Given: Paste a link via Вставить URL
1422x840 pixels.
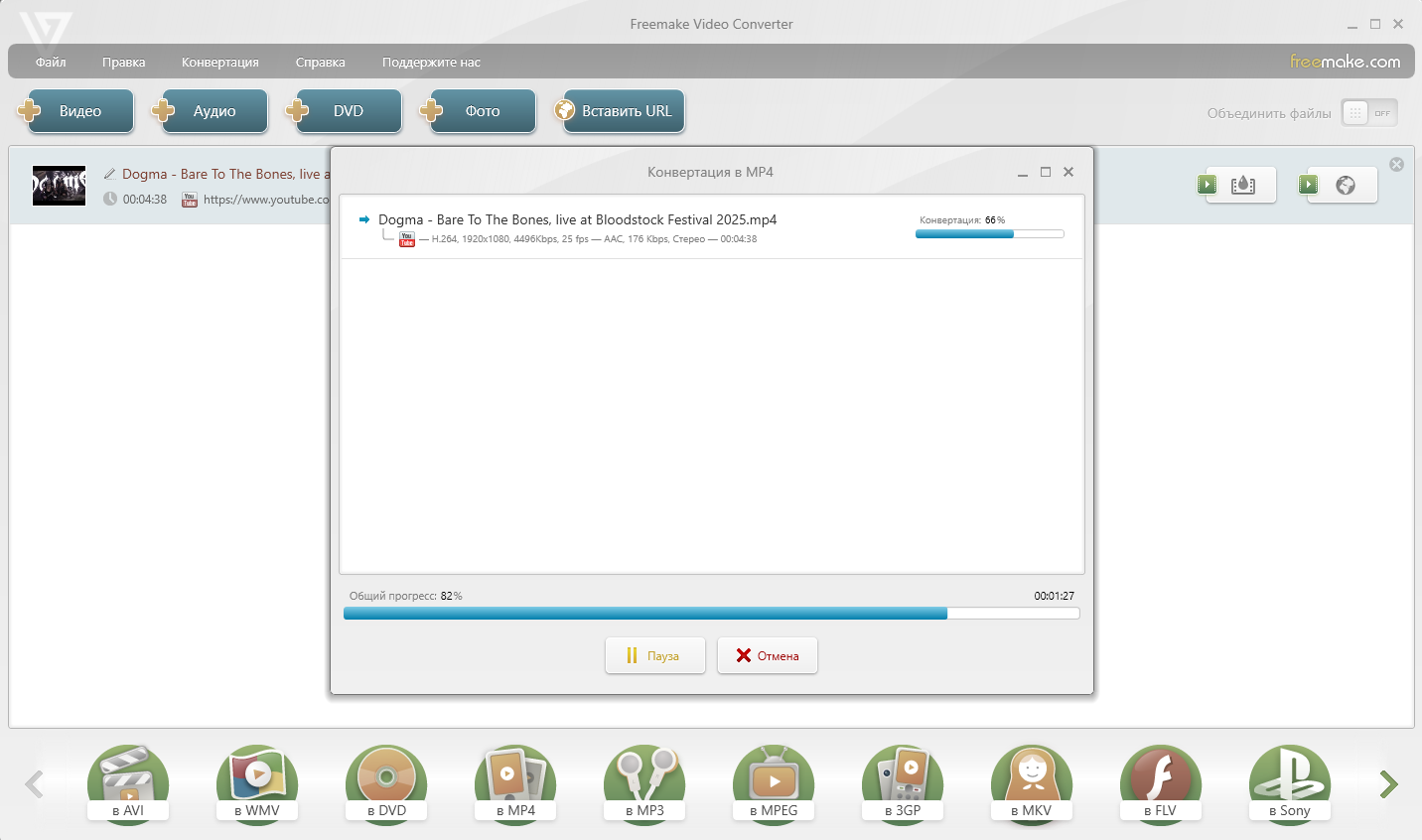Looking at the screenshot, I should click(621, 111).
